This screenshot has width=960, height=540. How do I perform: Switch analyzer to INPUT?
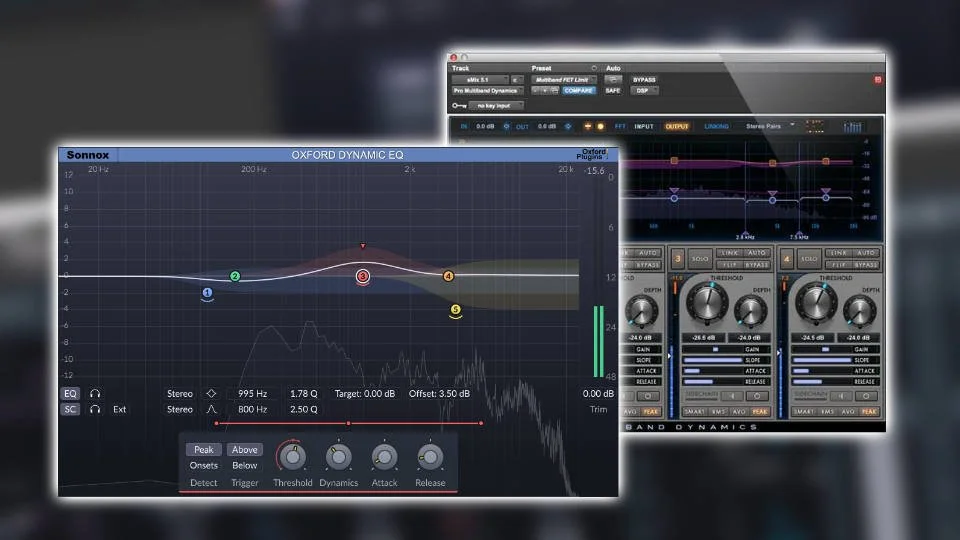pos(643,126)
